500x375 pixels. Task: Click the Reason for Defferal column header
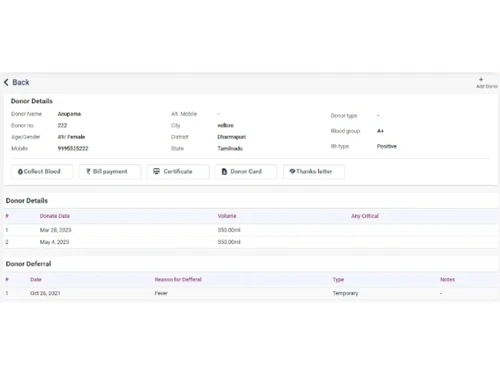[x=178, y=279]
